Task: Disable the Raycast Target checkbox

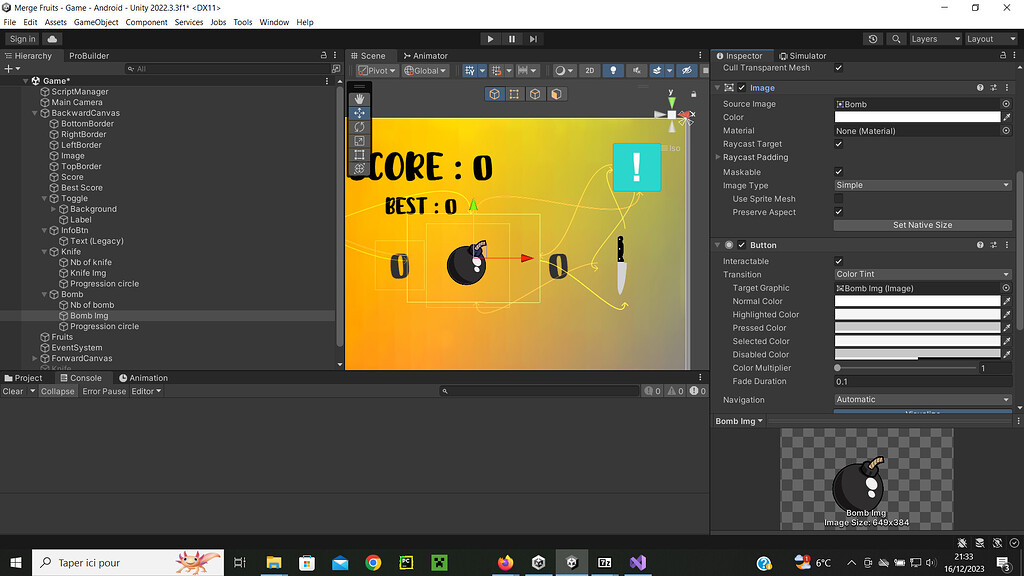Action: coord(838,143)
